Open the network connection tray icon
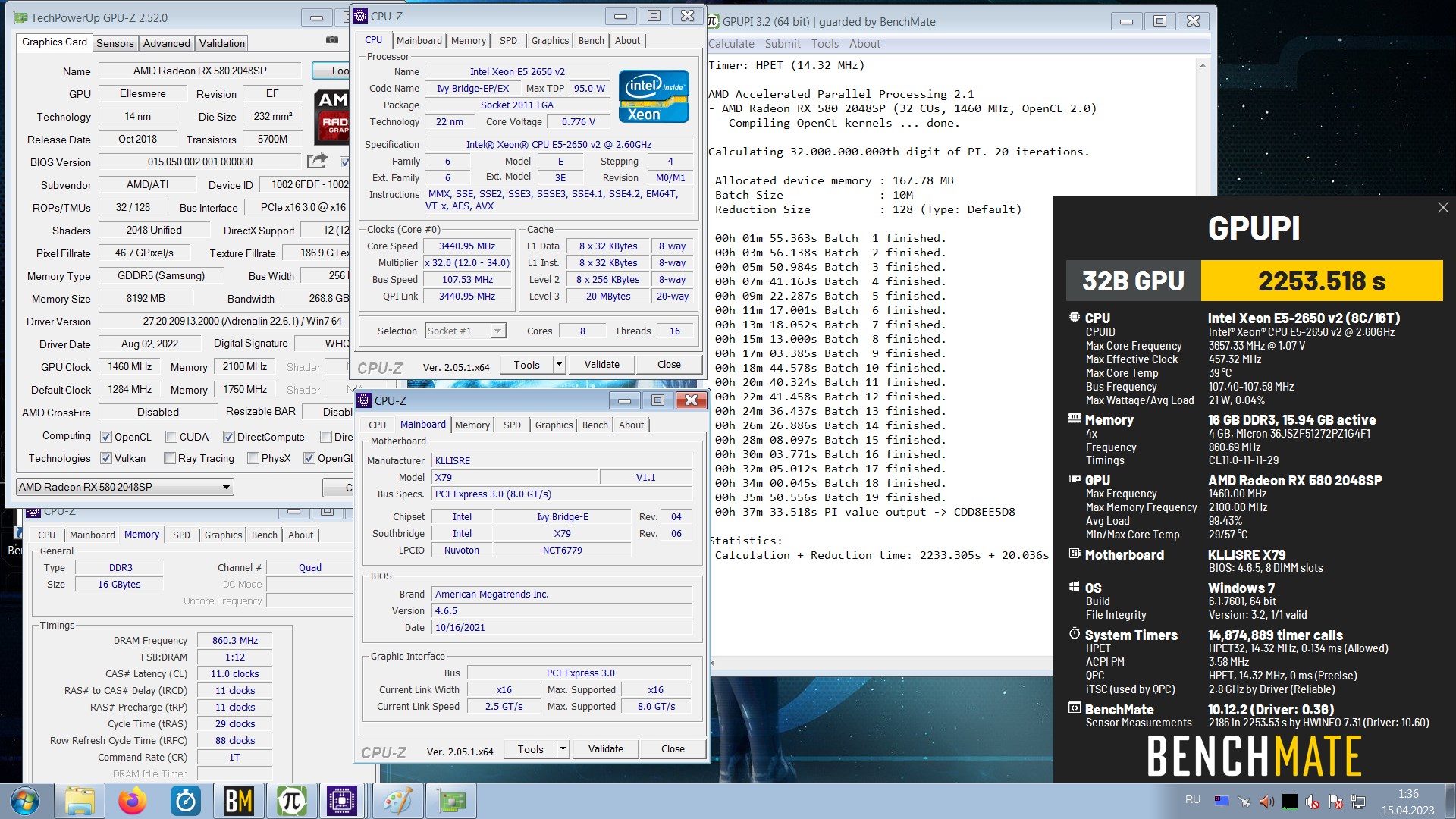This screenshot has width=1456, height=819. (1359, 801)
